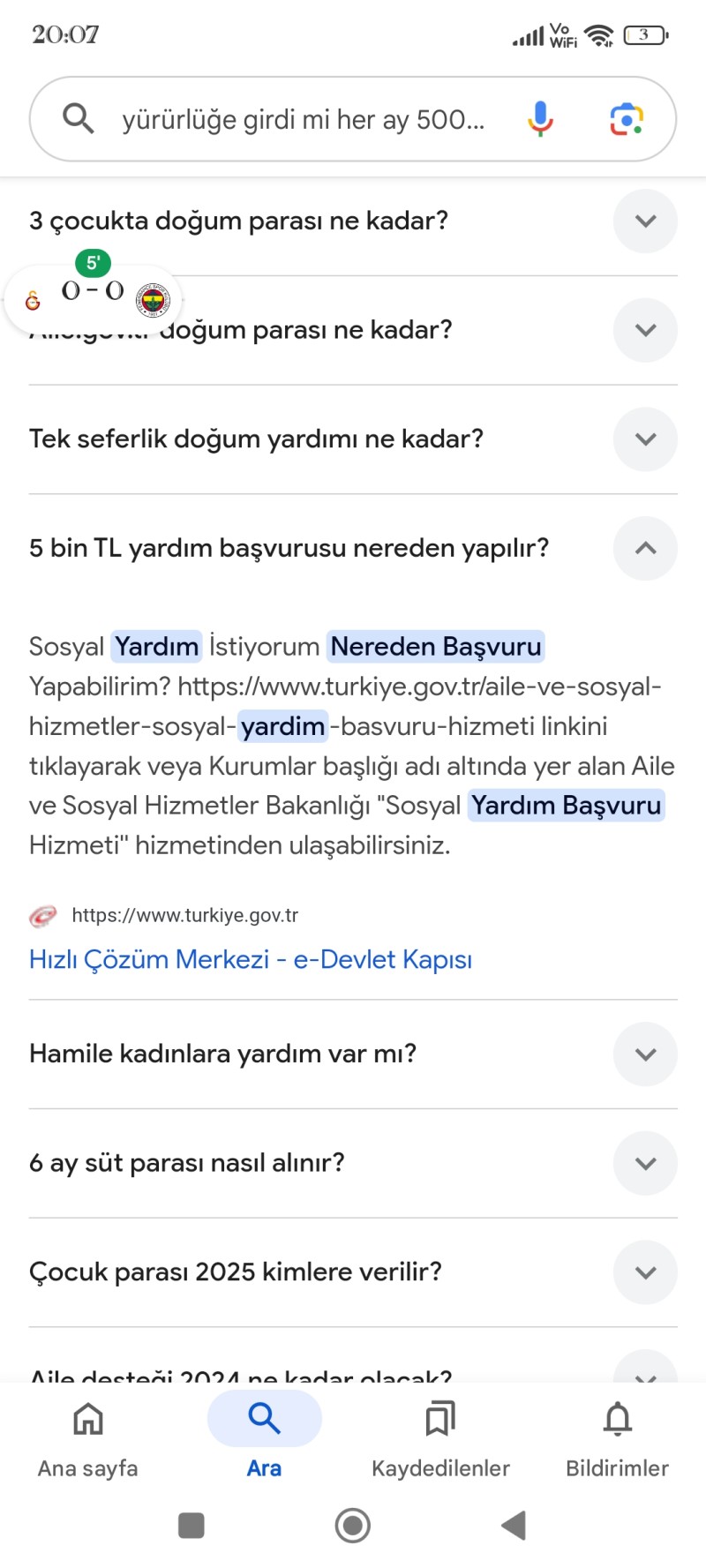Screen dimensions: 706x1568
Task: Tap the e-Devlet site favicon
Action: pos(43,916)
